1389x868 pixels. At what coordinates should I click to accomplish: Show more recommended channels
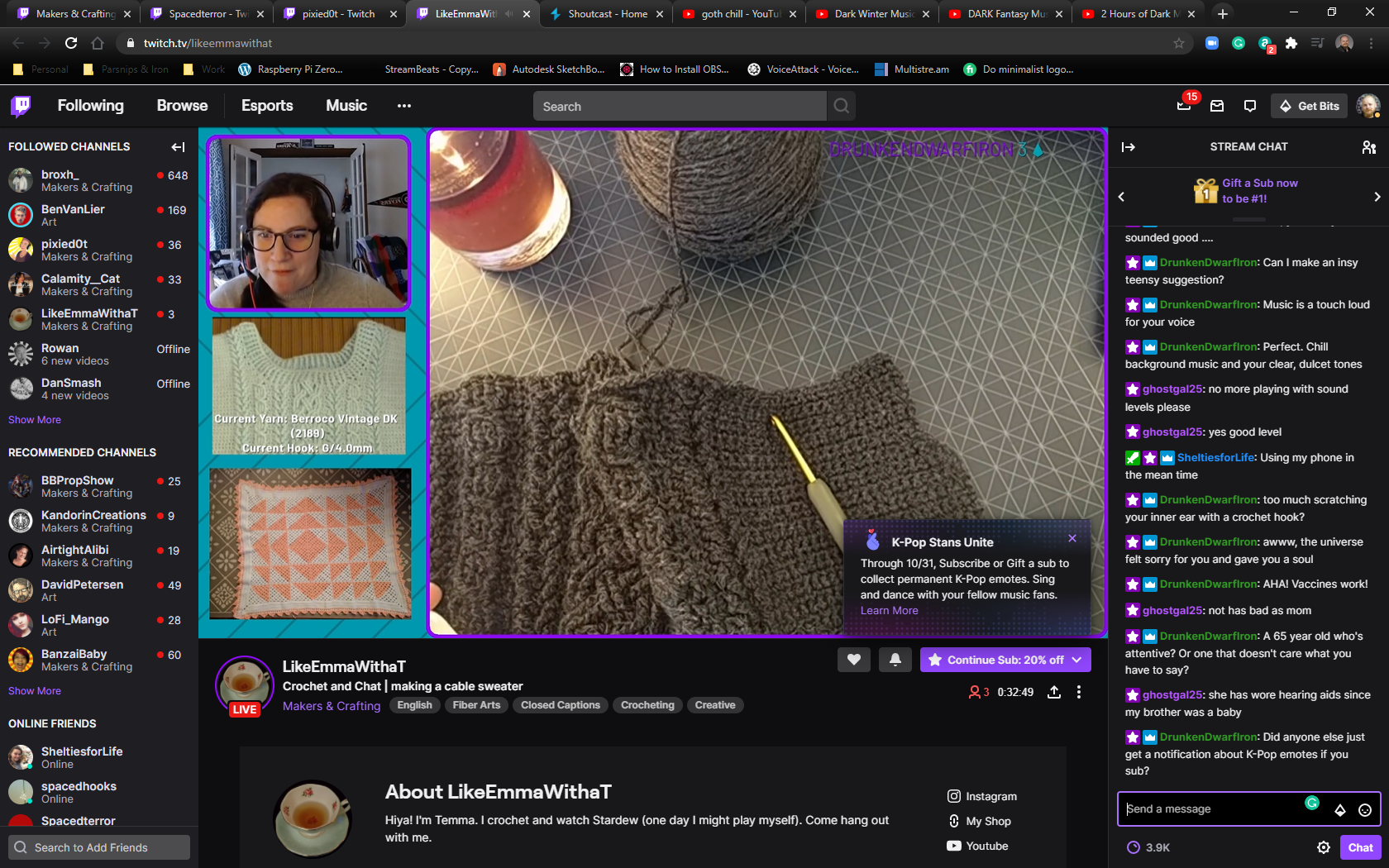(35, 691)
